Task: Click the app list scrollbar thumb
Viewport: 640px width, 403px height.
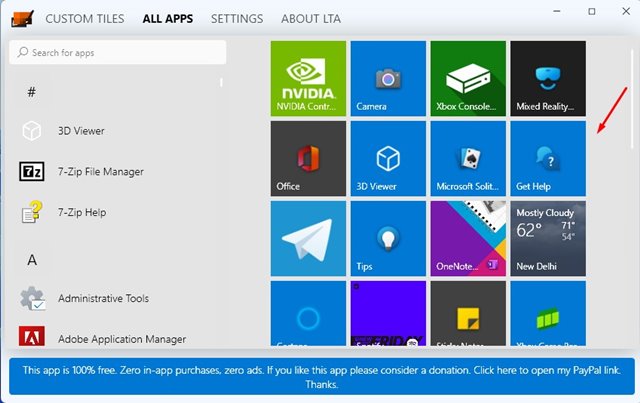Action: (x=221, y=82)
